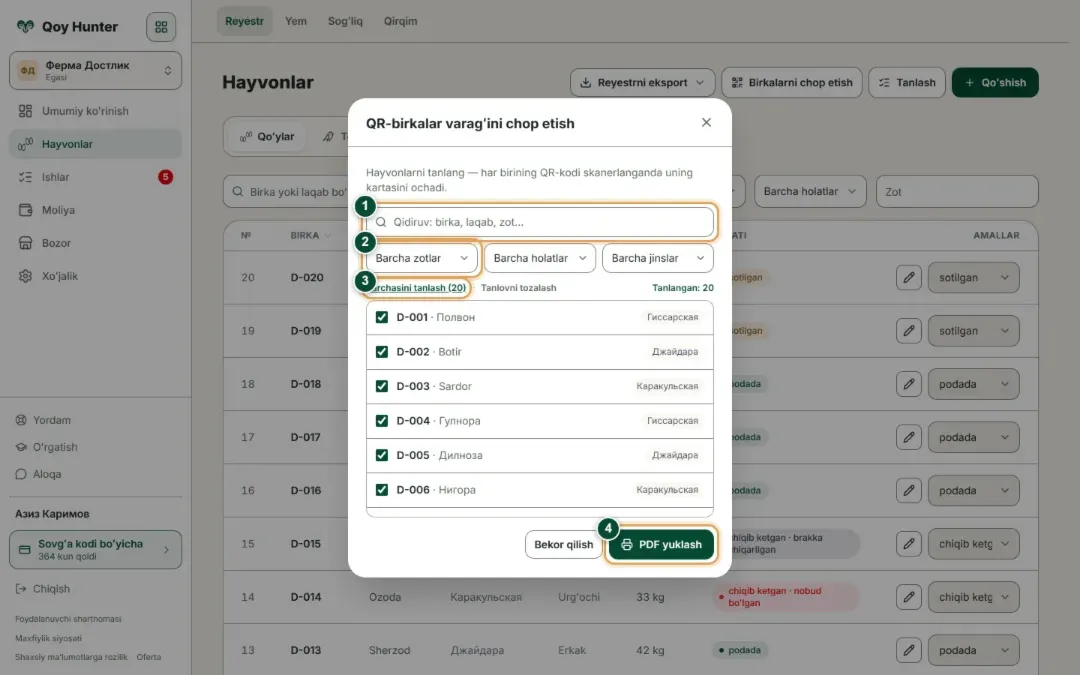Click the PDF yuklash button
Screen dimensions: 1080x675
click(661, 545)
